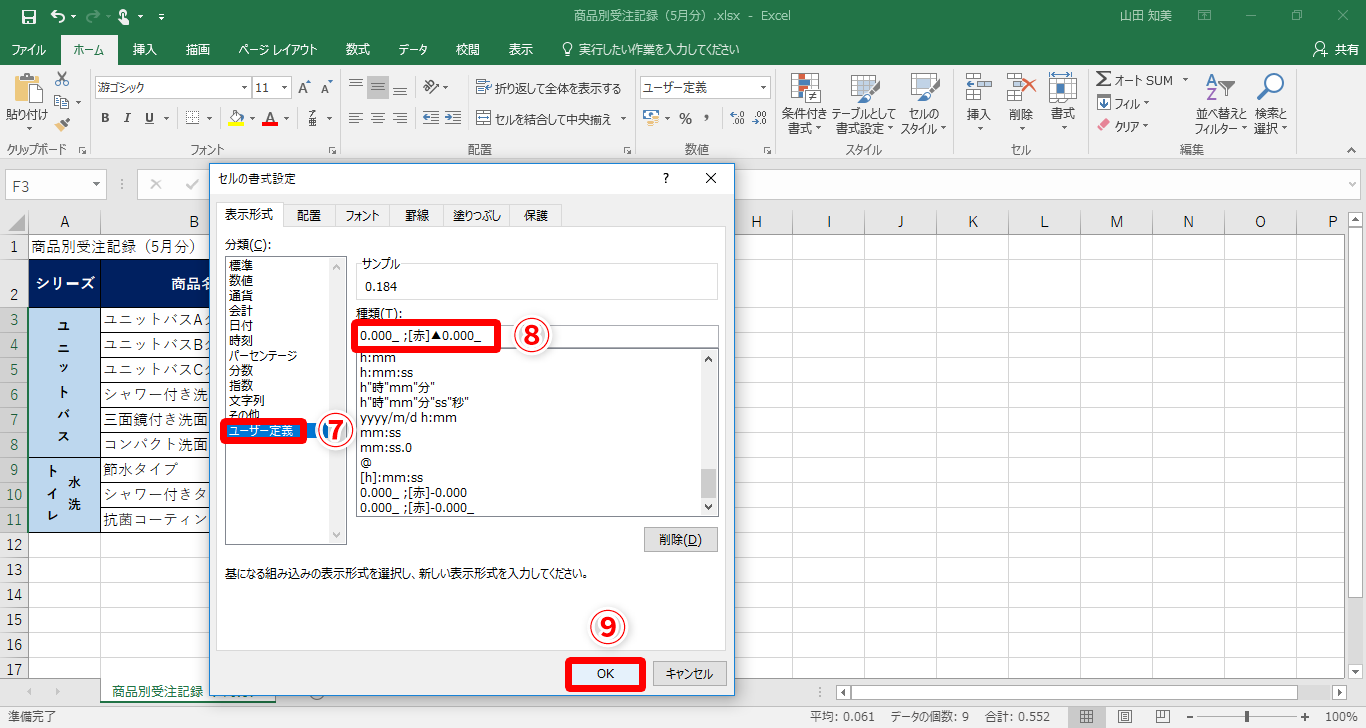The image size is (1366, 728).
Task: Open the merge and center dropdown arrow
Action: pyautogui.click(x=624, y=118)
